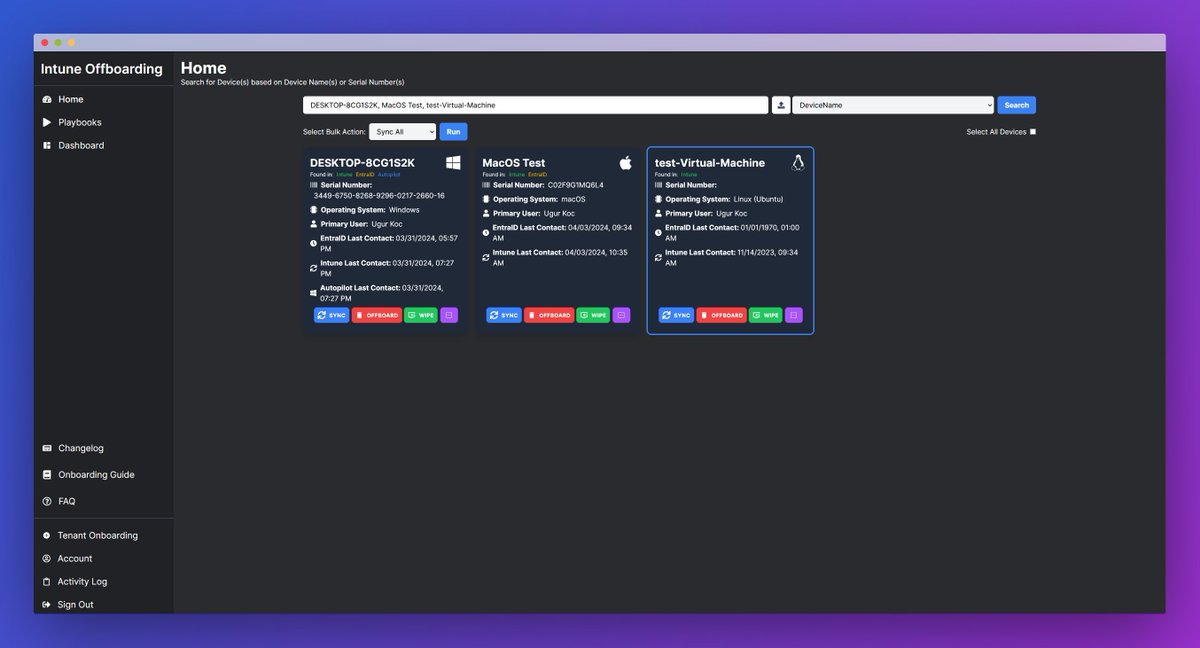Click the Account user-circle icon

[47, 558]
